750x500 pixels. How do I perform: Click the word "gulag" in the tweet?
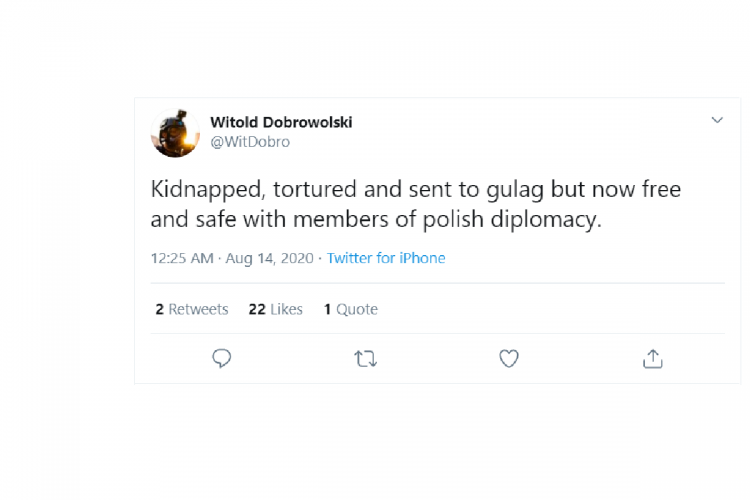coord(485,189)
